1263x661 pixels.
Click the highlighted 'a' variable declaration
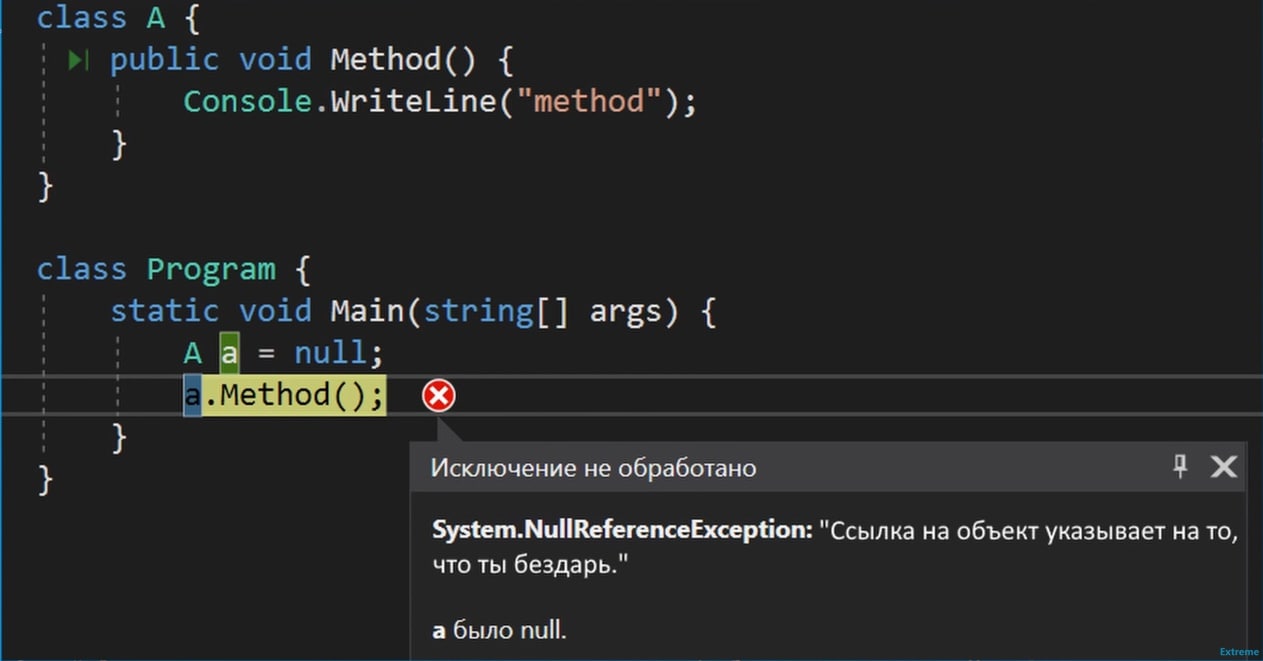[x=229, y=353]
